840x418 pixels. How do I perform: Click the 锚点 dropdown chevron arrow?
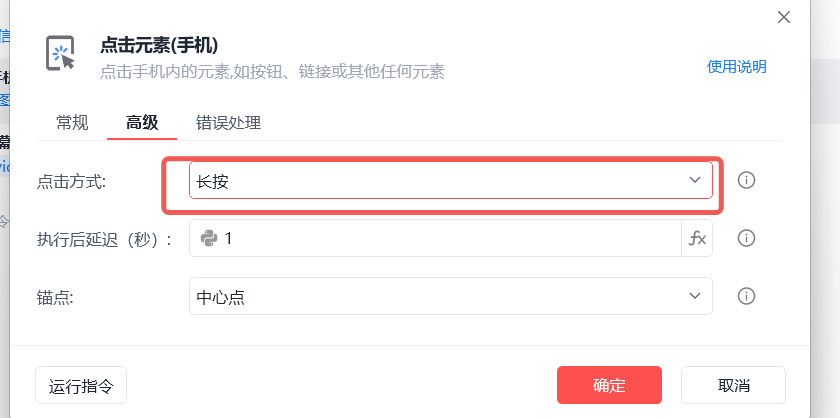(695, 296)
